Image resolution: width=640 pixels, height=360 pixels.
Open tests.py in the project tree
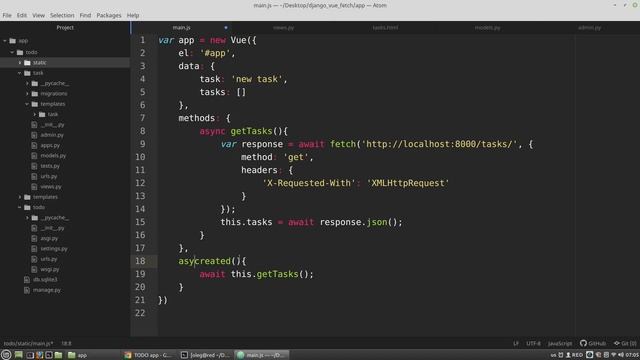[50, 166]
